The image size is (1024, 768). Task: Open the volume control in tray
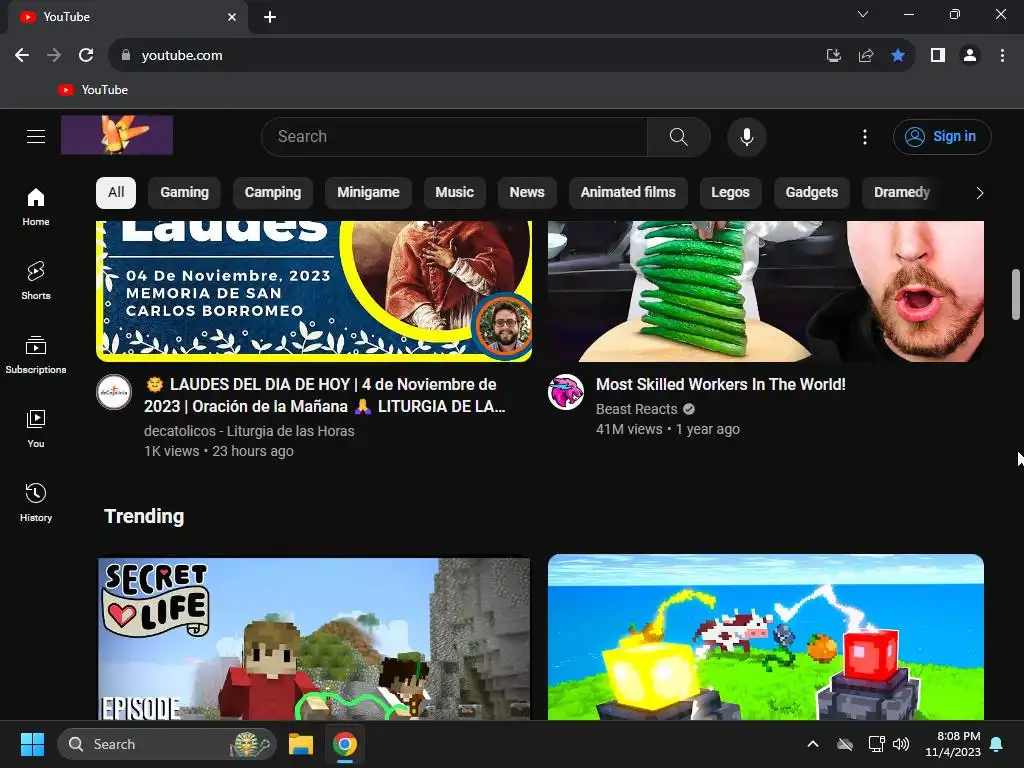[901, 744]
